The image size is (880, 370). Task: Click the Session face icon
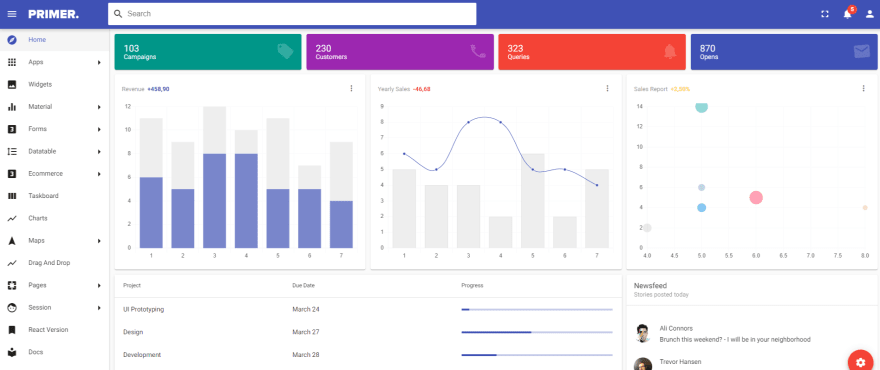12,308
